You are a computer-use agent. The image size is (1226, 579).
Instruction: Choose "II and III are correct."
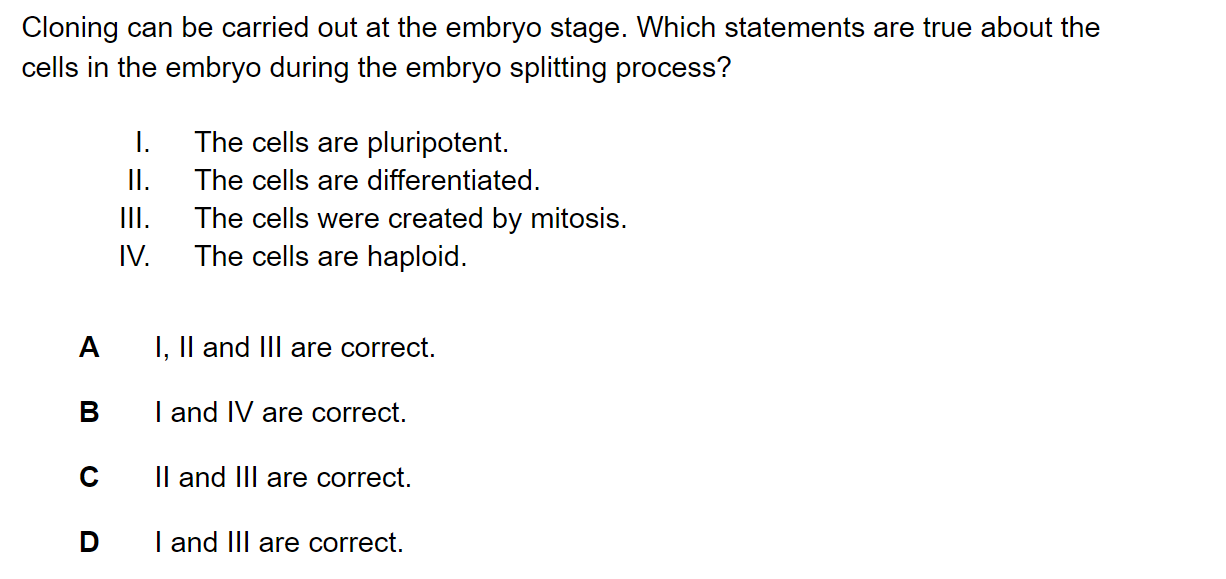(x=283, y=478)
